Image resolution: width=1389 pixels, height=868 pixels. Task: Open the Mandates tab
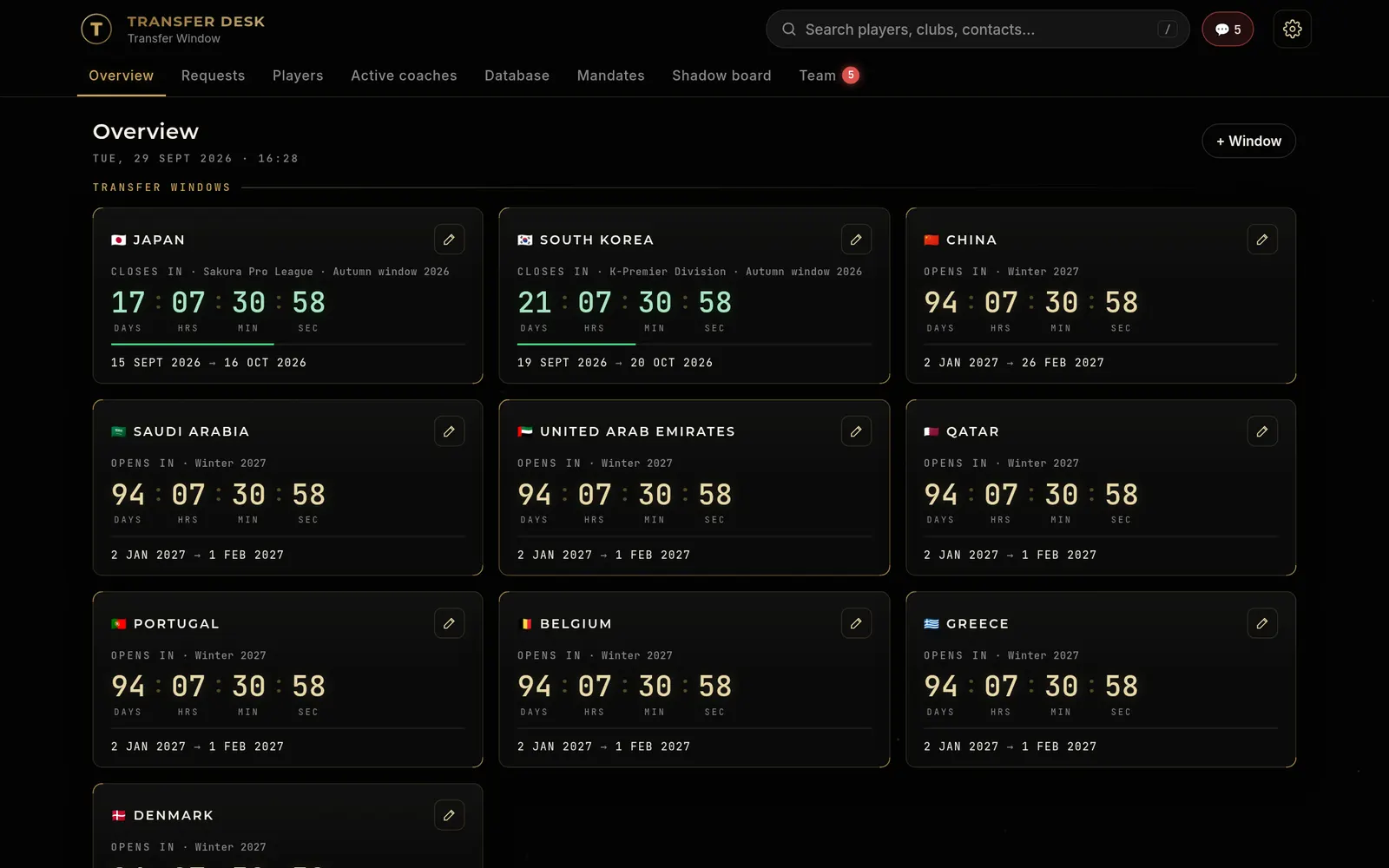610,76
